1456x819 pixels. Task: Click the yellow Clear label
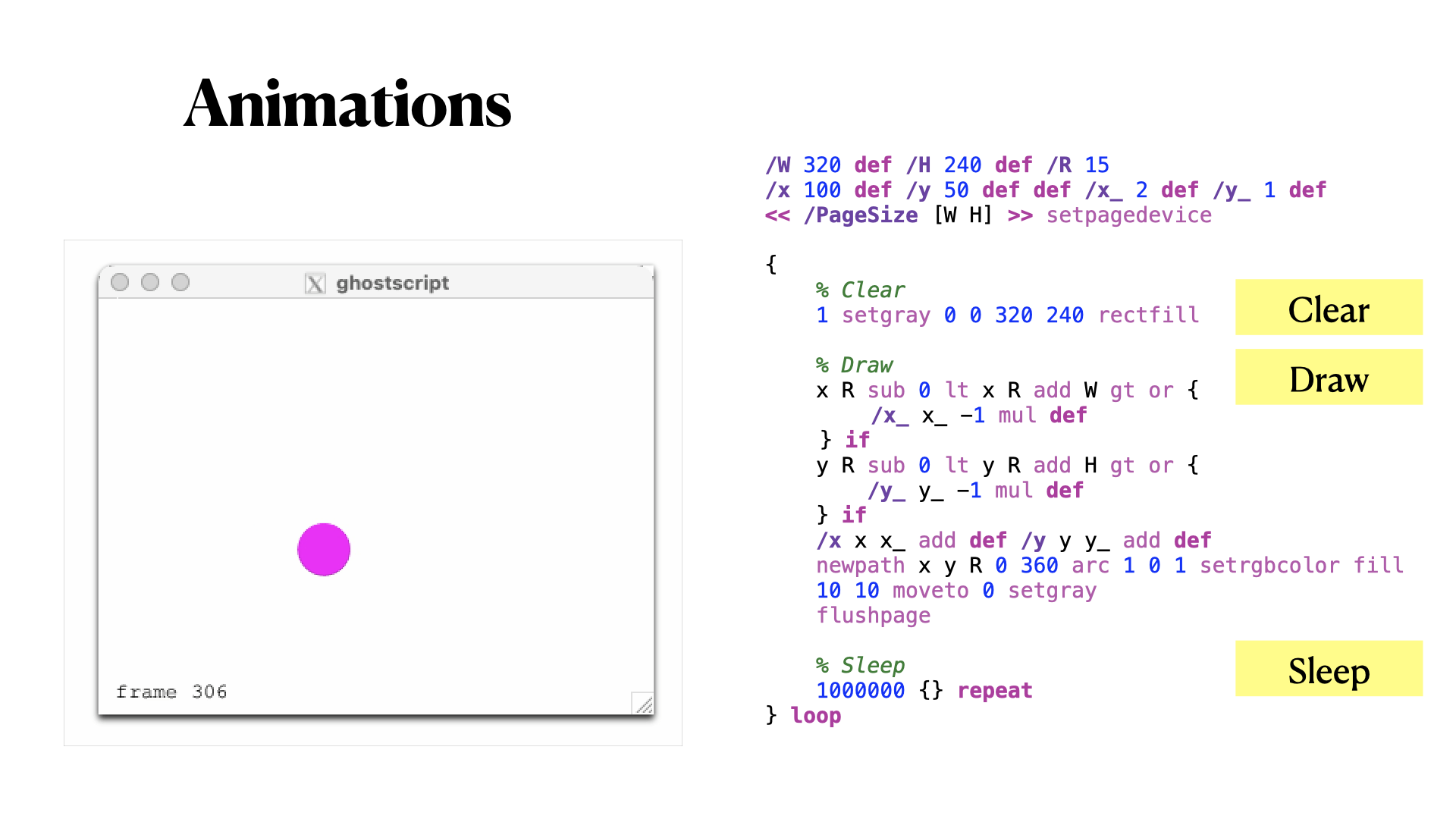click(x=1329, y=307)
